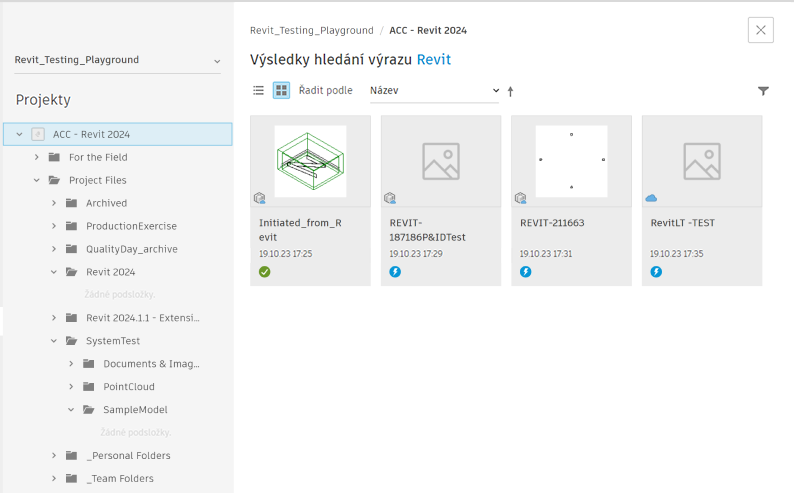
Task: Select the QualityDay_archive folder
Action: coord(131,249)
